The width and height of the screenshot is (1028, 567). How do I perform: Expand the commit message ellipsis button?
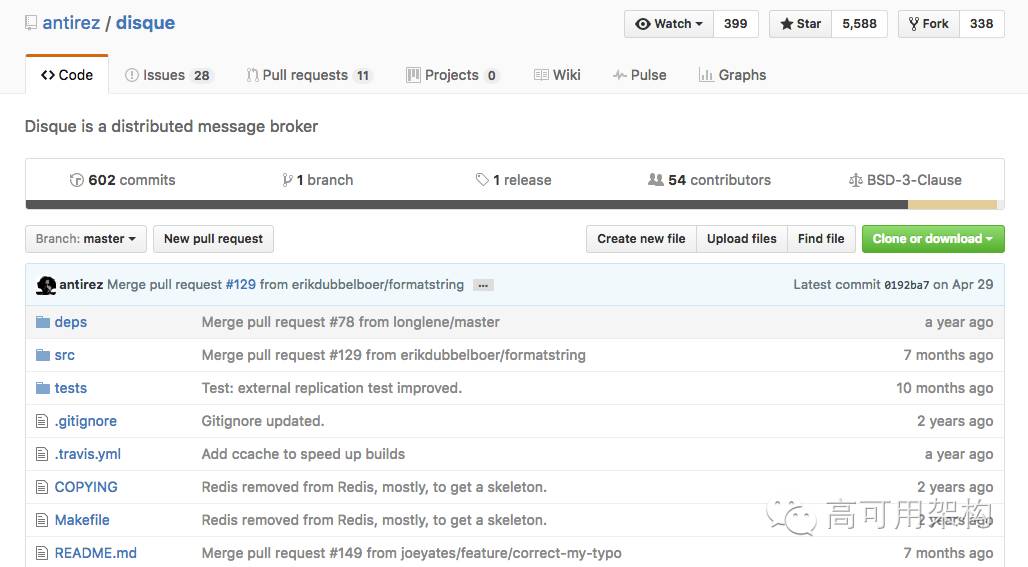point(483,285)
